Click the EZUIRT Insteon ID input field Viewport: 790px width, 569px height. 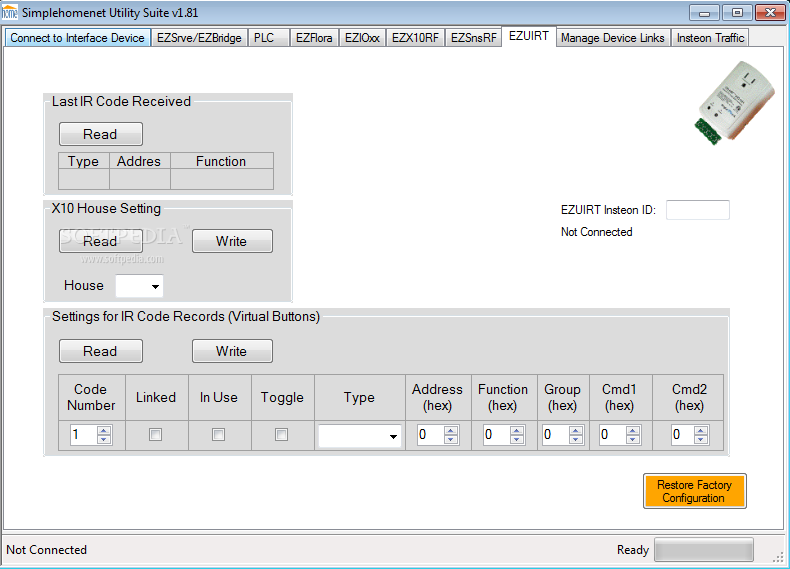click(x=698, y=210)
